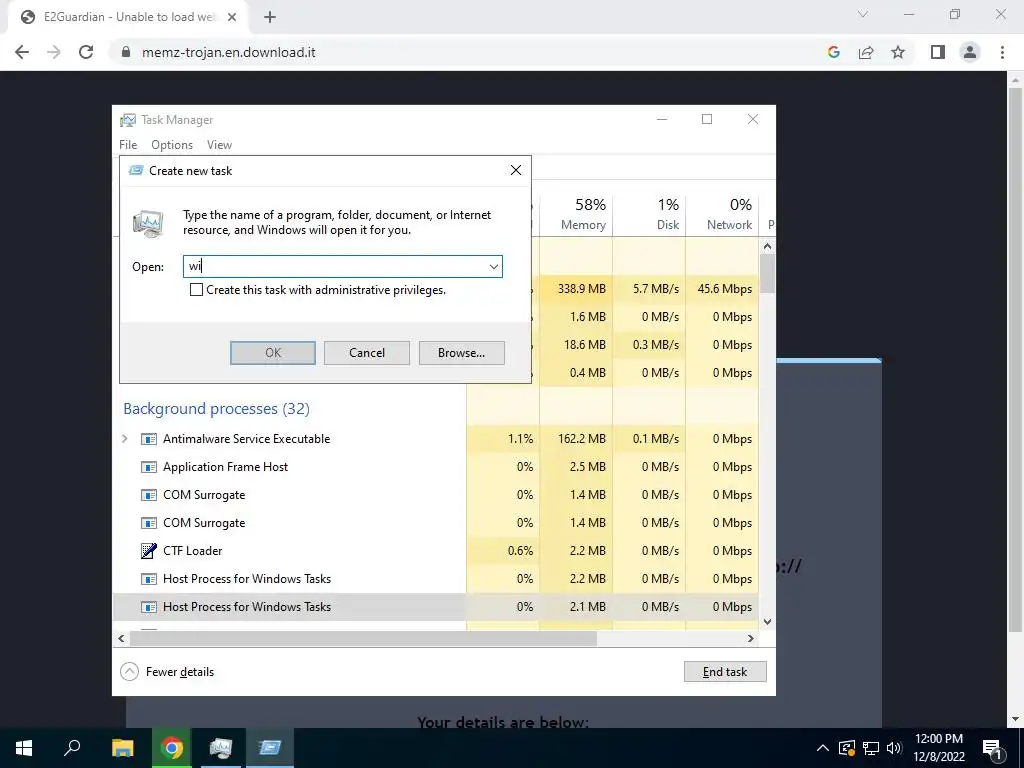Click the address bar URL
Image resolution: width=1024 pixels, height=768 pixels.
point(229,52)
